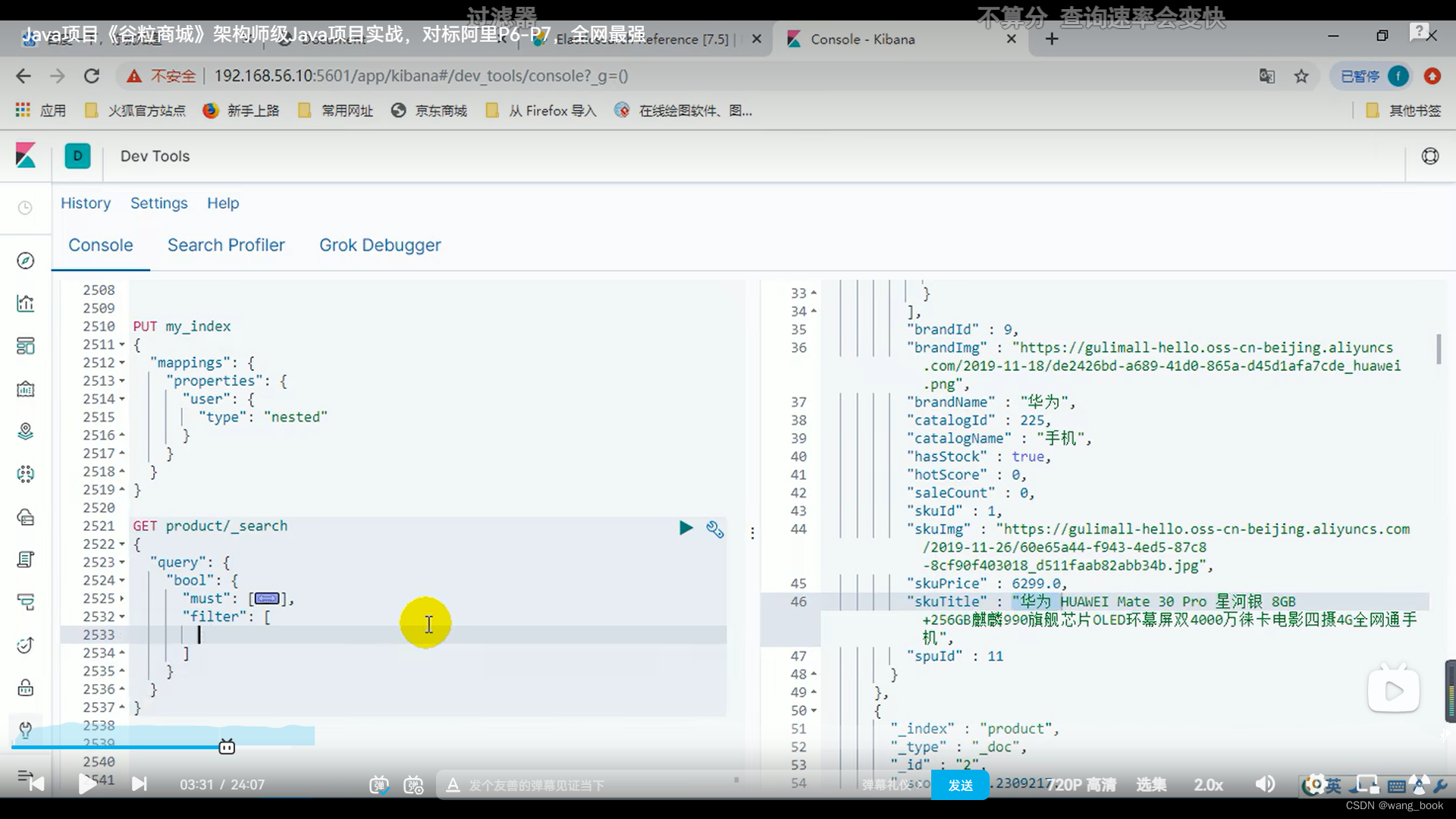
Task: Open Maps icon in sidebar
Action: click(x=25, y=431)
